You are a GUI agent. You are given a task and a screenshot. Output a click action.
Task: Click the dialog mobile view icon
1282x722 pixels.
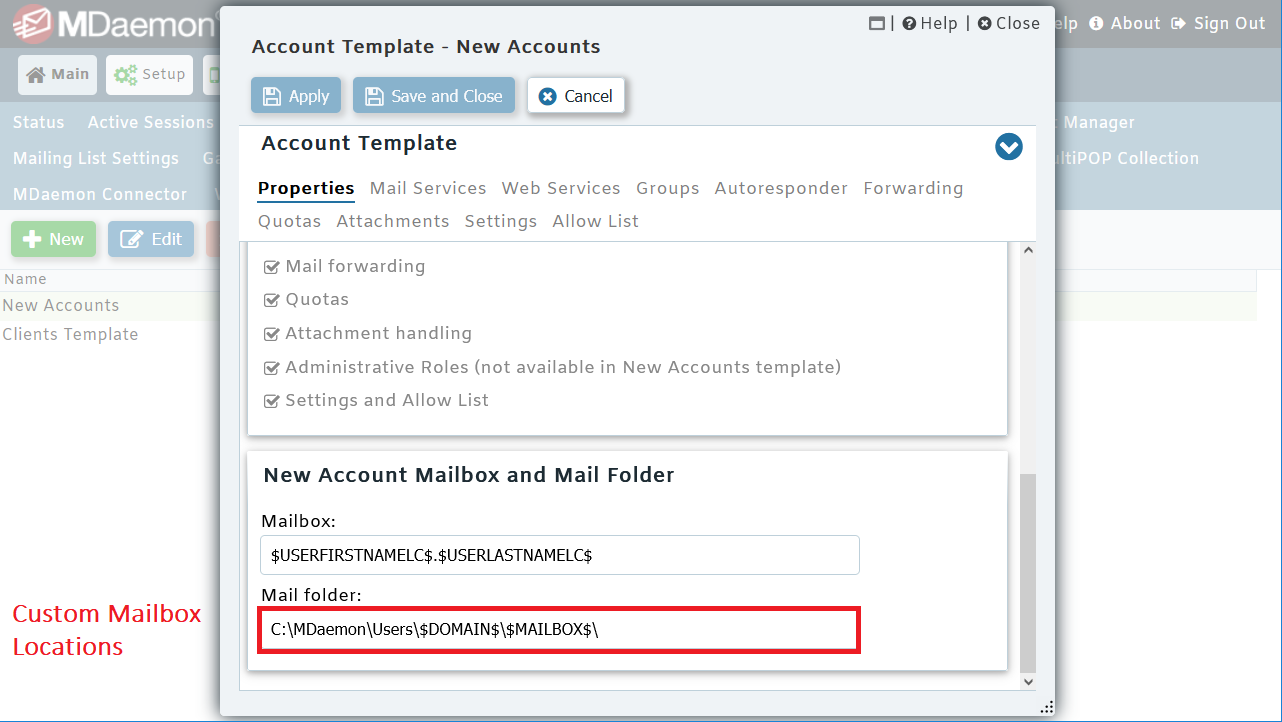[x=878, y=22]
